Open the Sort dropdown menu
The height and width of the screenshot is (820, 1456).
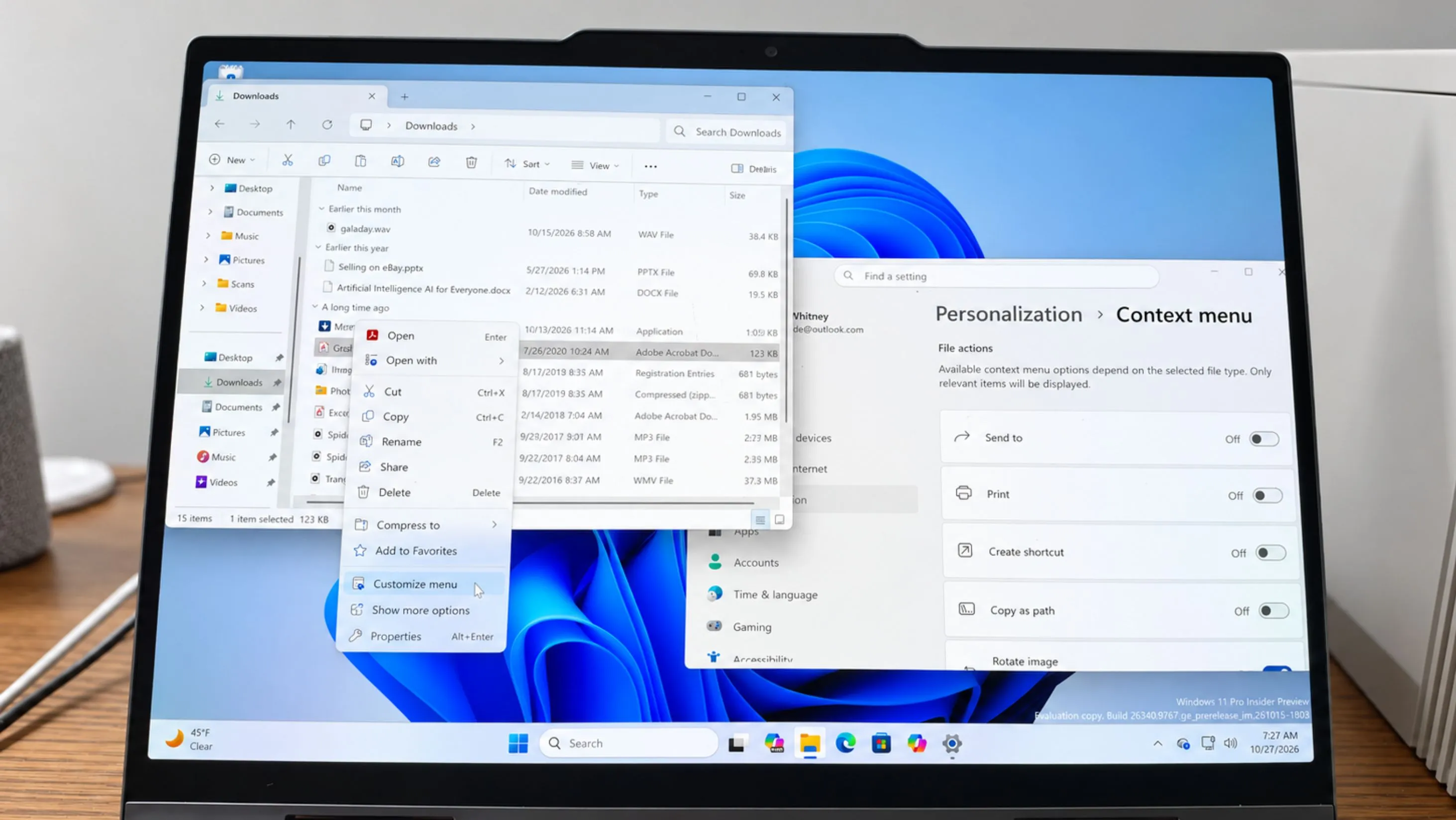pyautogui.click(x=527, y=164)
